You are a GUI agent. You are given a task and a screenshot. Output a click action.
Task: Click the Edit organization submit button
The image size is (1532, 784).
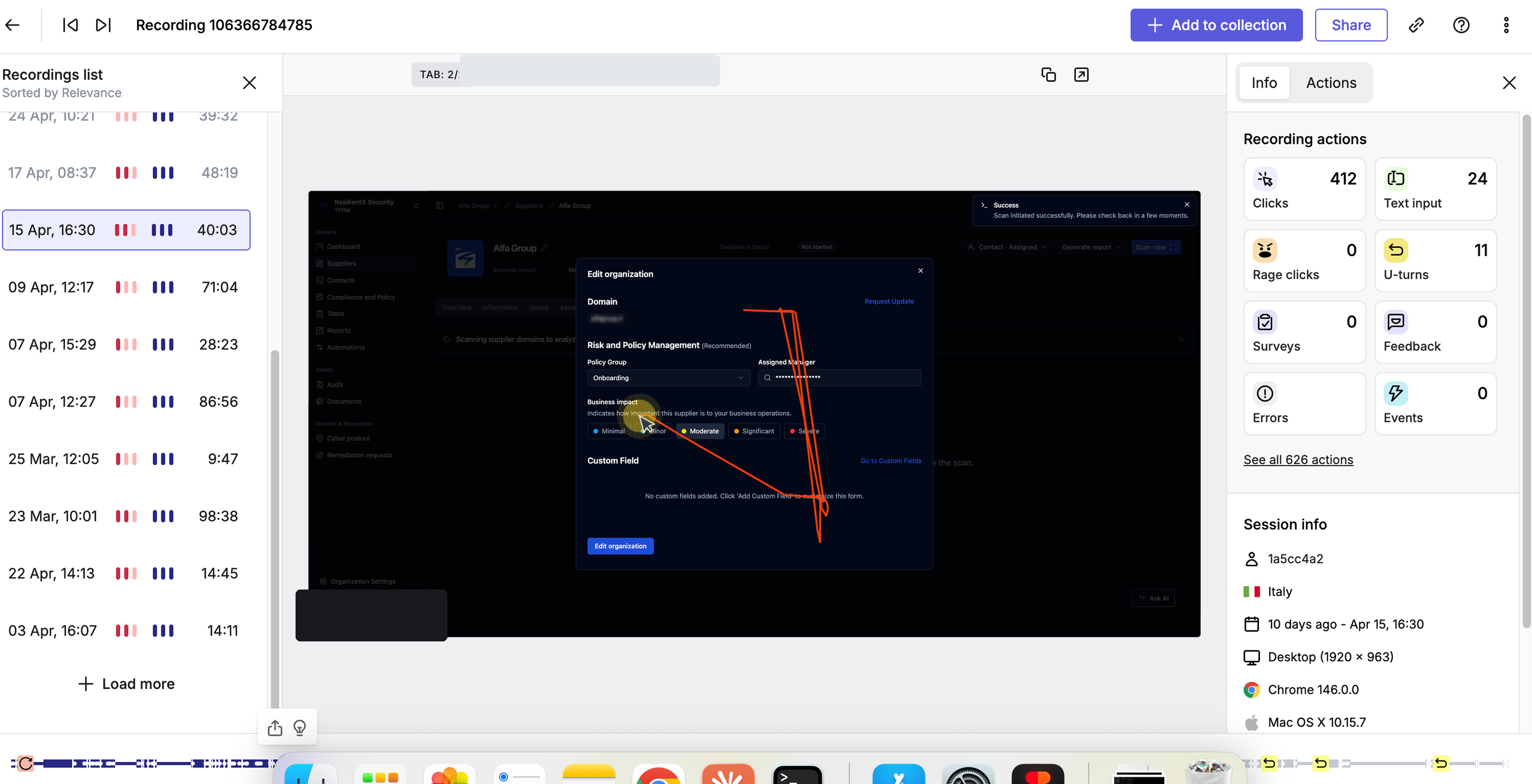[620, 546]
